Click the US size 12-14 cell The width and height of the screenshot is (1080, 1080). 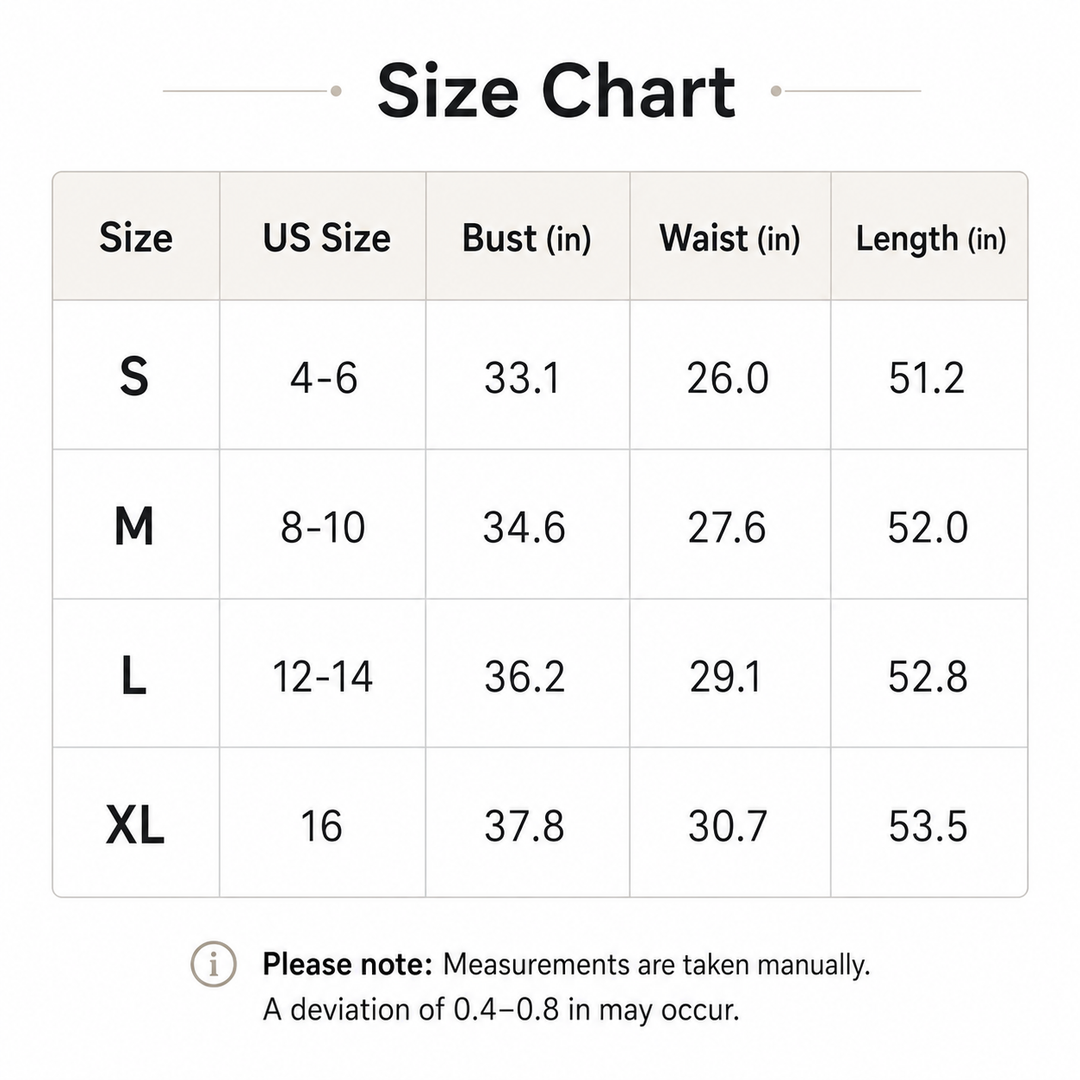click(322, 676)
